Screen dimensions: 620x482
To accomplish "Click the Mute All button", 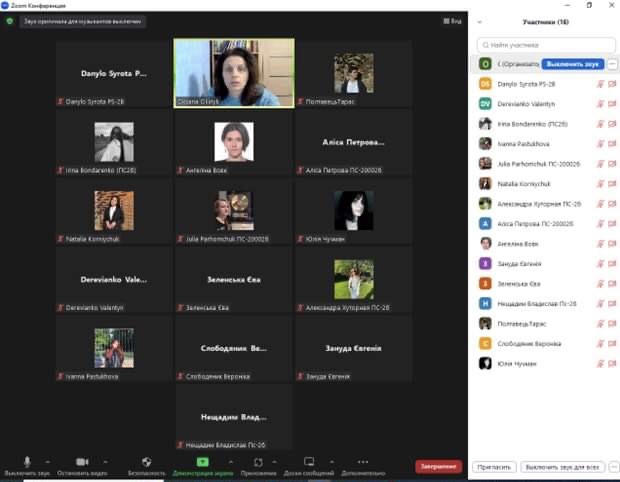I will (x=562, y=467).
